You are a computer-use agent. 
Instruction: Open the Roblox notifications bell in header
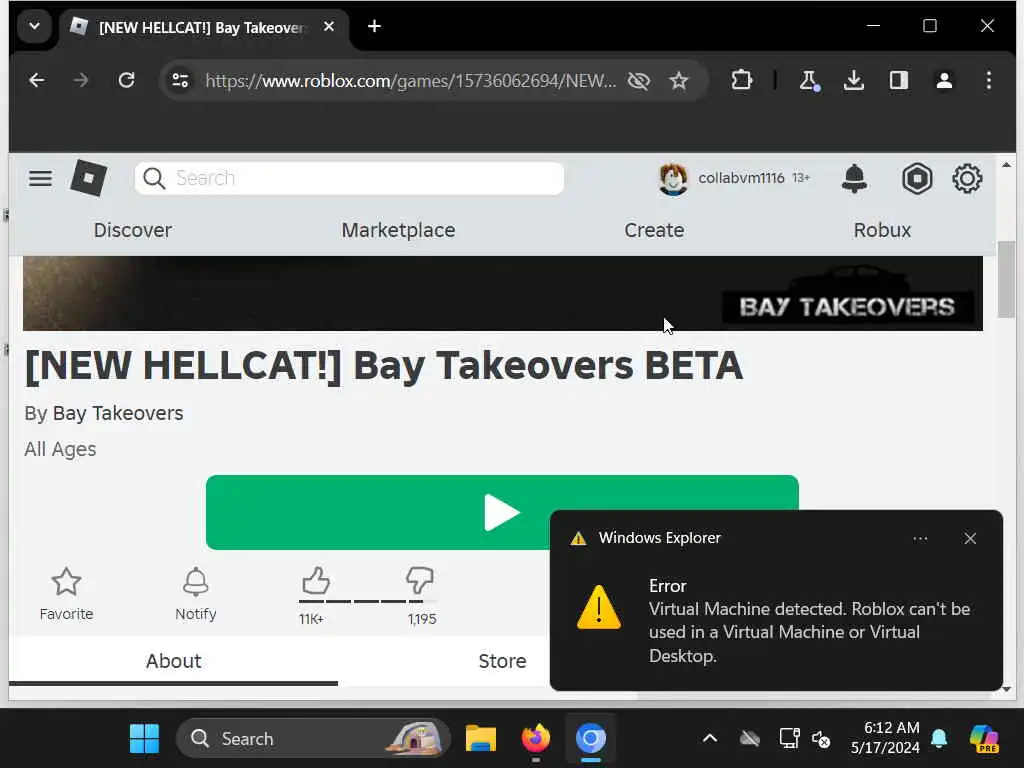(x=854, y=178)
